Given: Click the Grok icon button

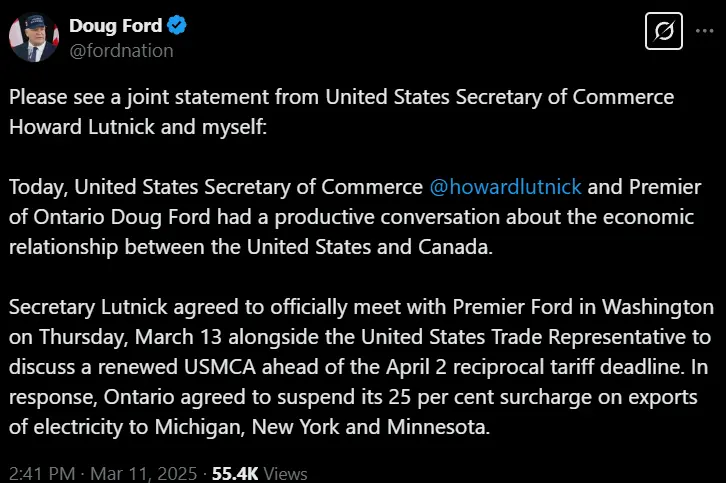Looking at the screenshot, I should pos(661,34).
